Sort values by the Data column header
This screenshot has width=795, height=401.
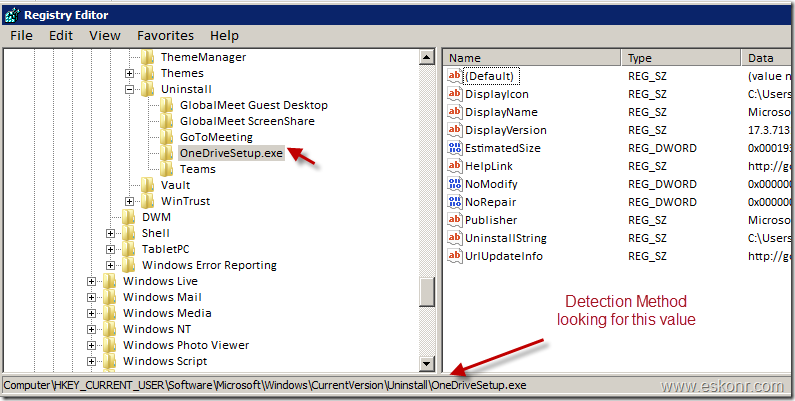tap(768, 58)
